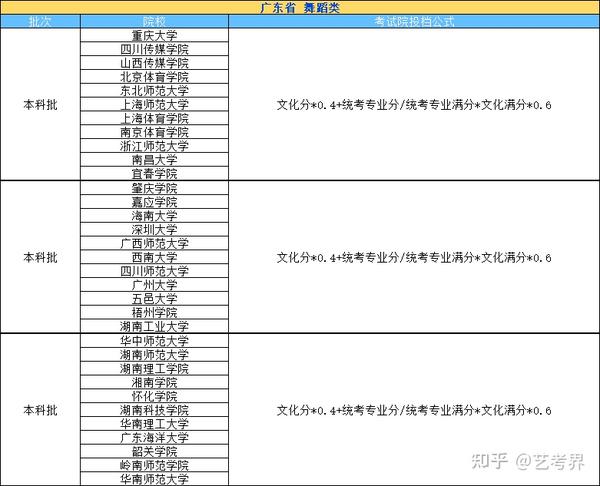Click on 山西传媒学院

pos(154,63)
